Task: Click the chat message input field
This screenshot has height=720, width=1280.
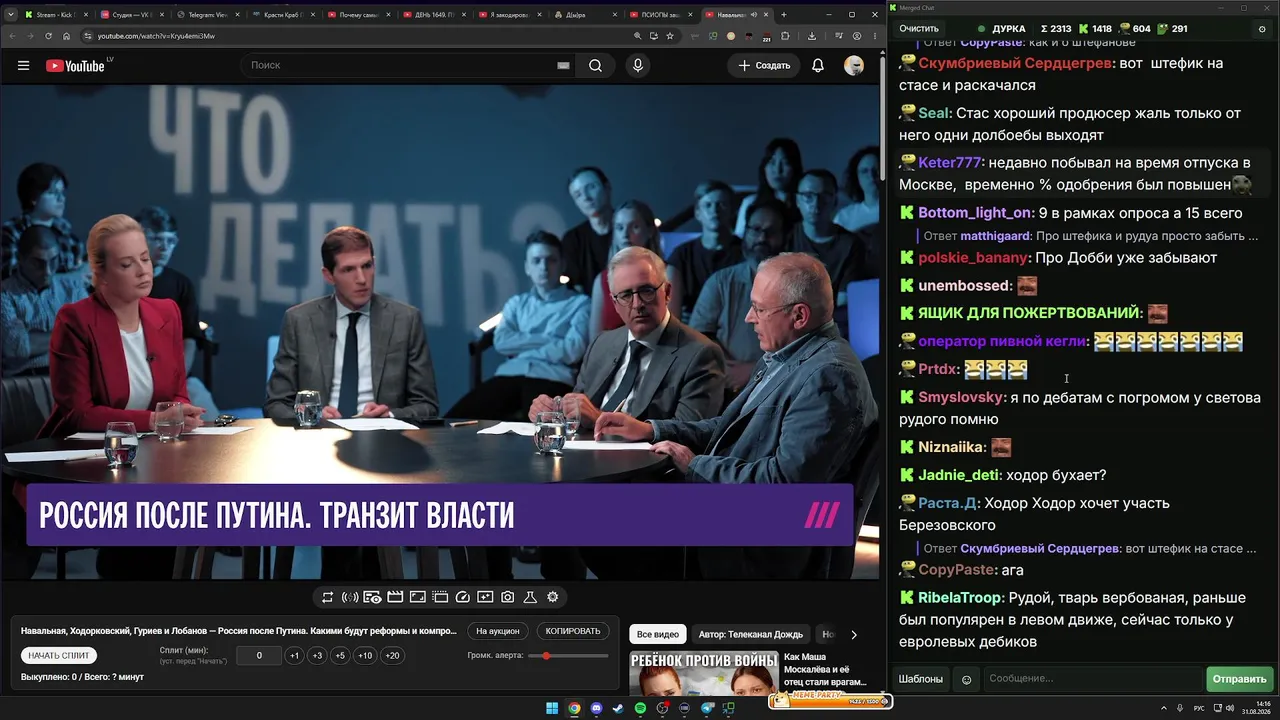Action: pos(1093,679)
